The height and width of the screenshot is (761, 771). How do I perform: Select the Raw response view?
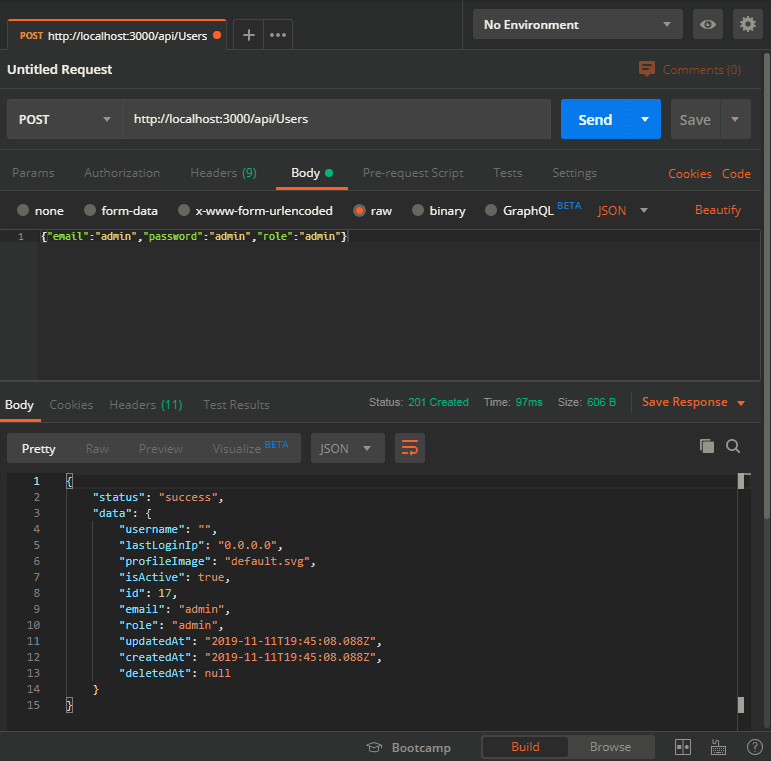click(97, 448)
